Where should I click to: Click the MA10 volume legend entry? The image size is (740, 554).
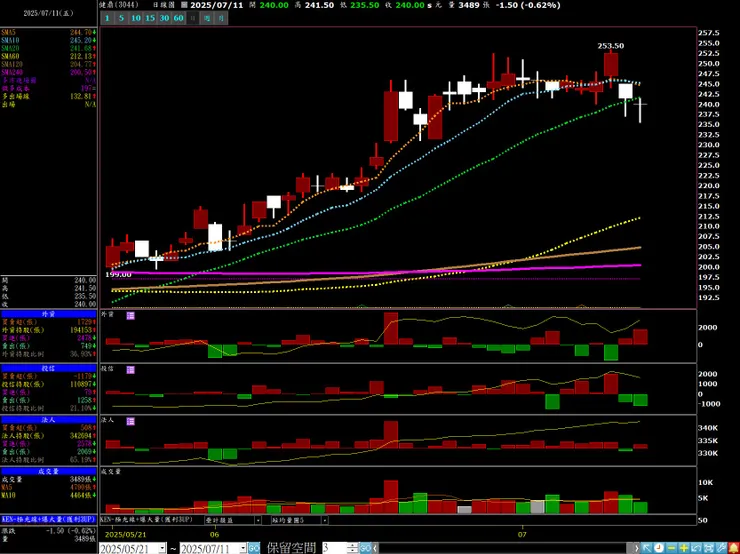(x=49, y=495)
